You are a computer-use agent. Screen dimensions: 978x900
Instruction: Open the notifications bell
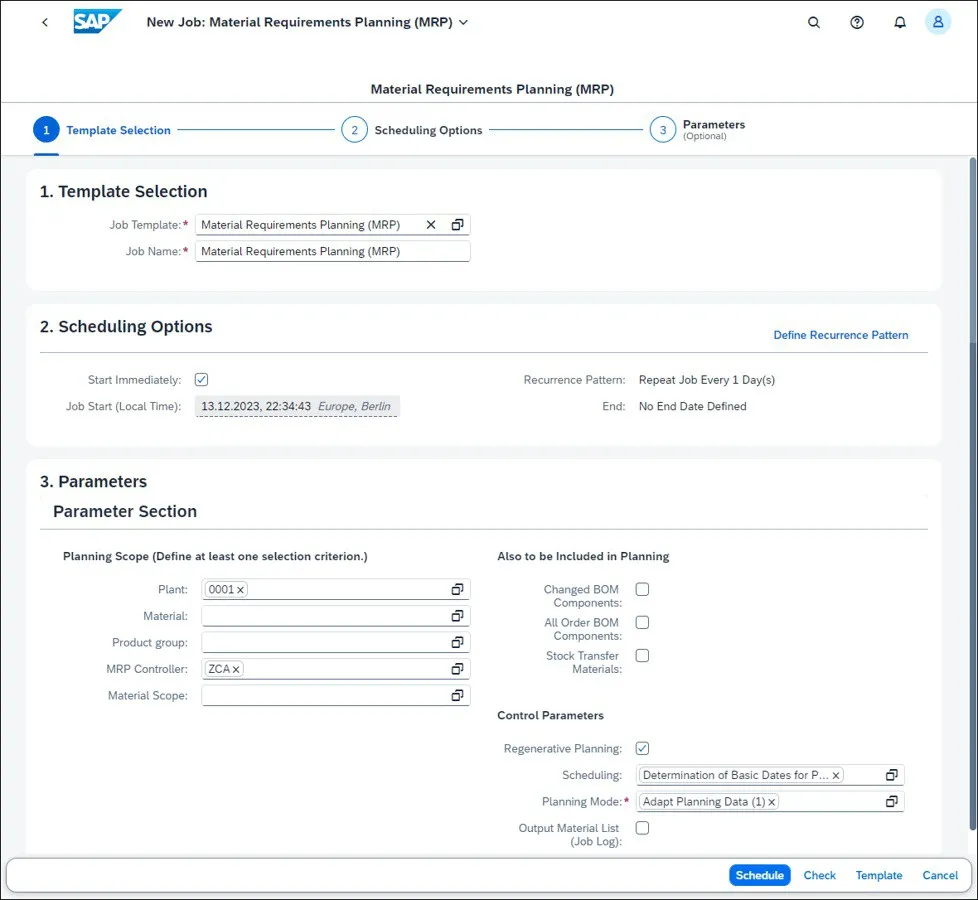coord(899,22)
